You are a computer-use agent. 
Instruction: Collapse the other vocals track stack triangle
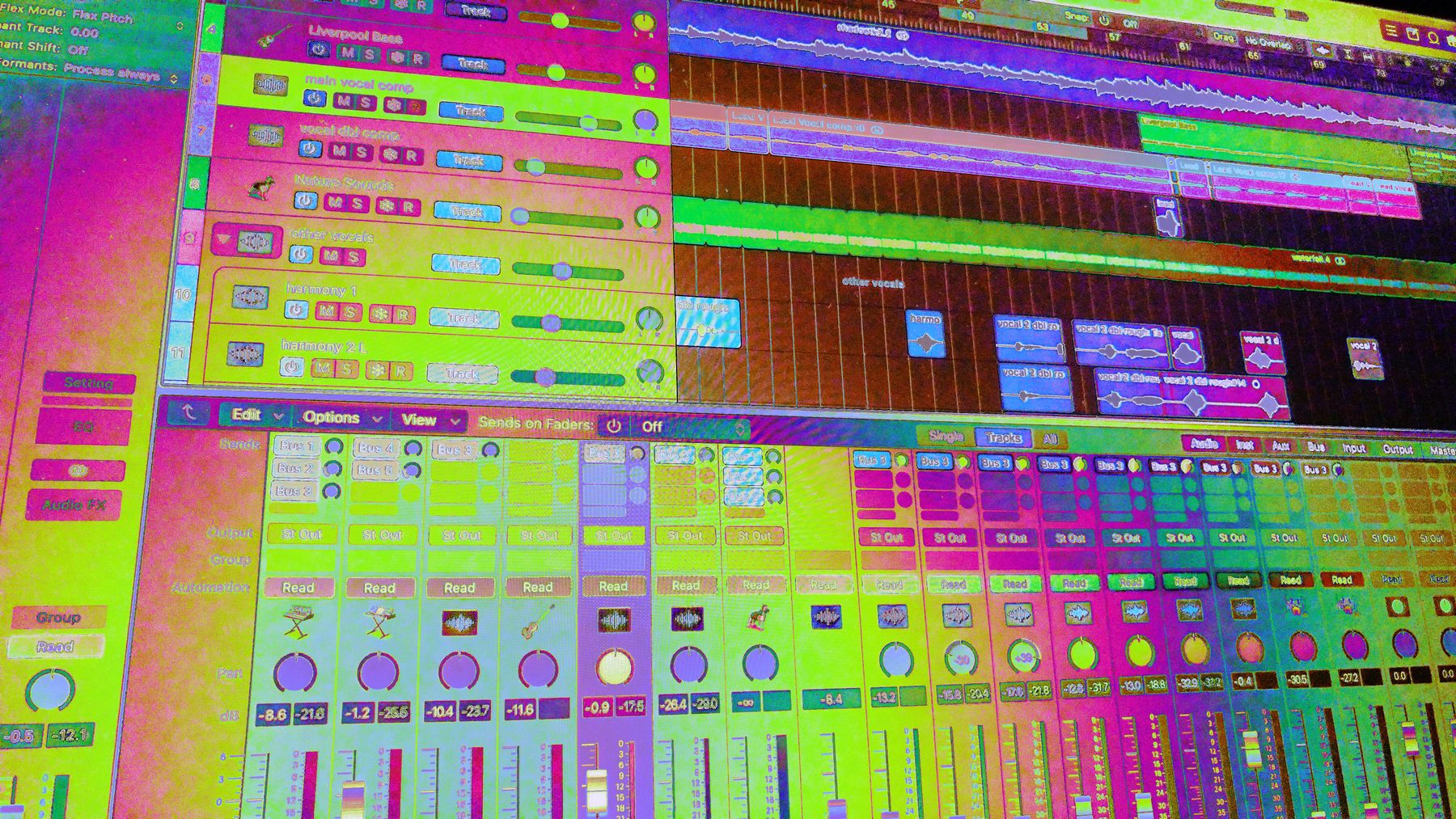coord(222,240)
